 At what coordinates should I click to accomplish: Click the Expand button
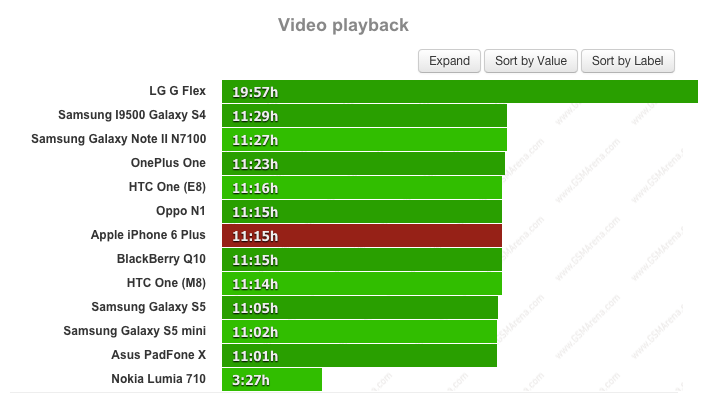tap(449, 61)
